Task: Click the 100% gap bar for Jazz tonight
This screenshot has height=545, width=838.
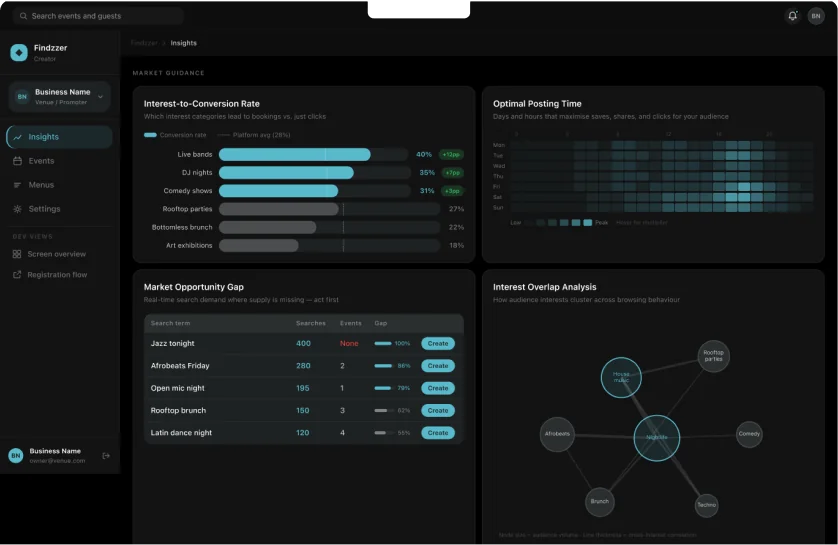Action: point(383,344)
